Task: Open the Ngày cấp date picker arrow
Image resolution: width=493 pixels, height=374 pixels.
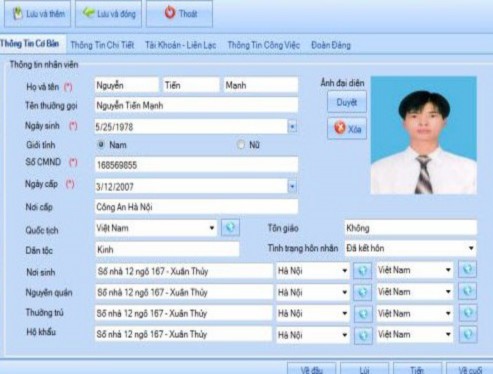Action: [x=292, y=186]
